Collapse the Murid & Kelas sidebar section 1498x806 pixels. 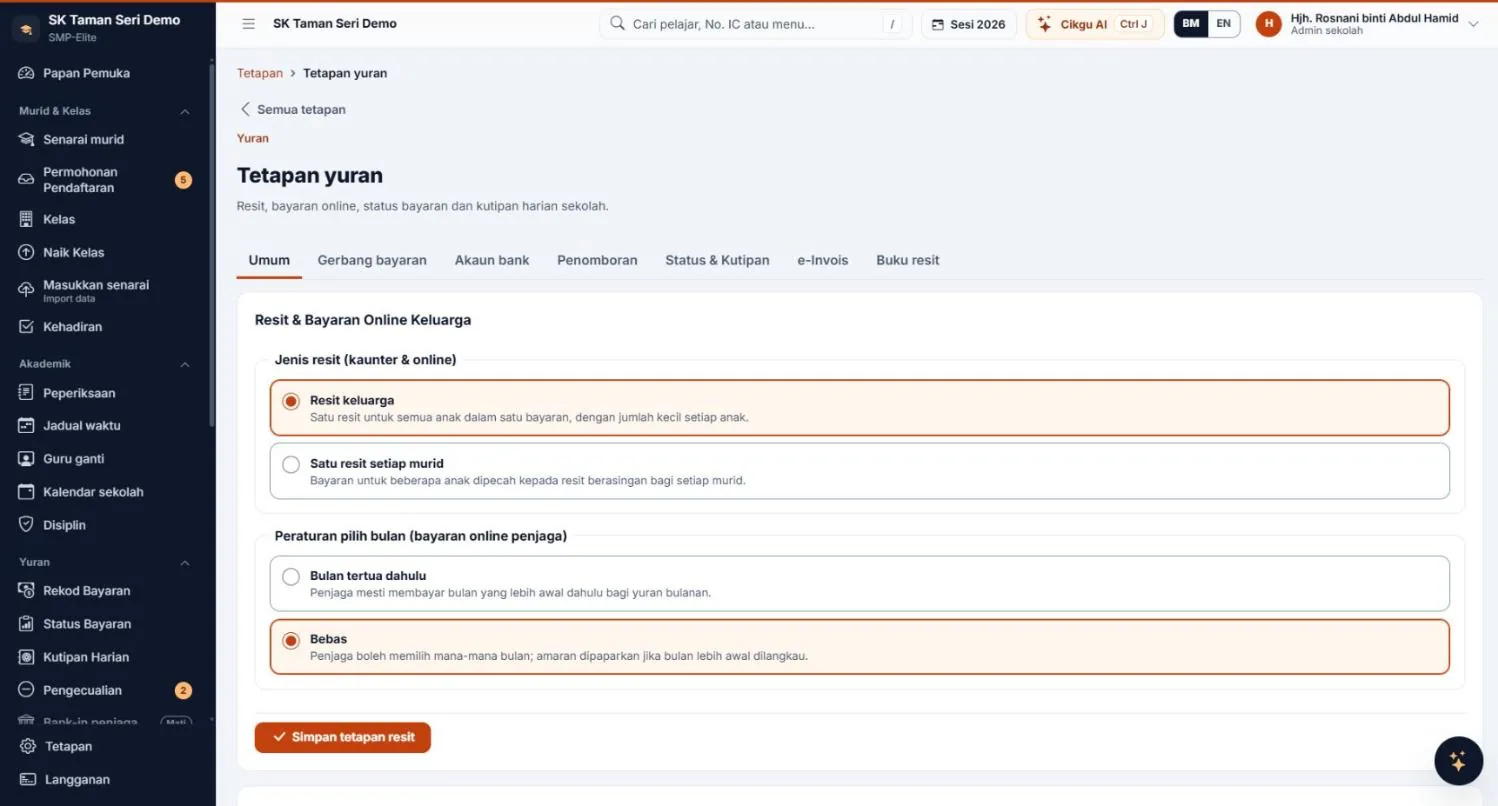[x=184, y=111]
